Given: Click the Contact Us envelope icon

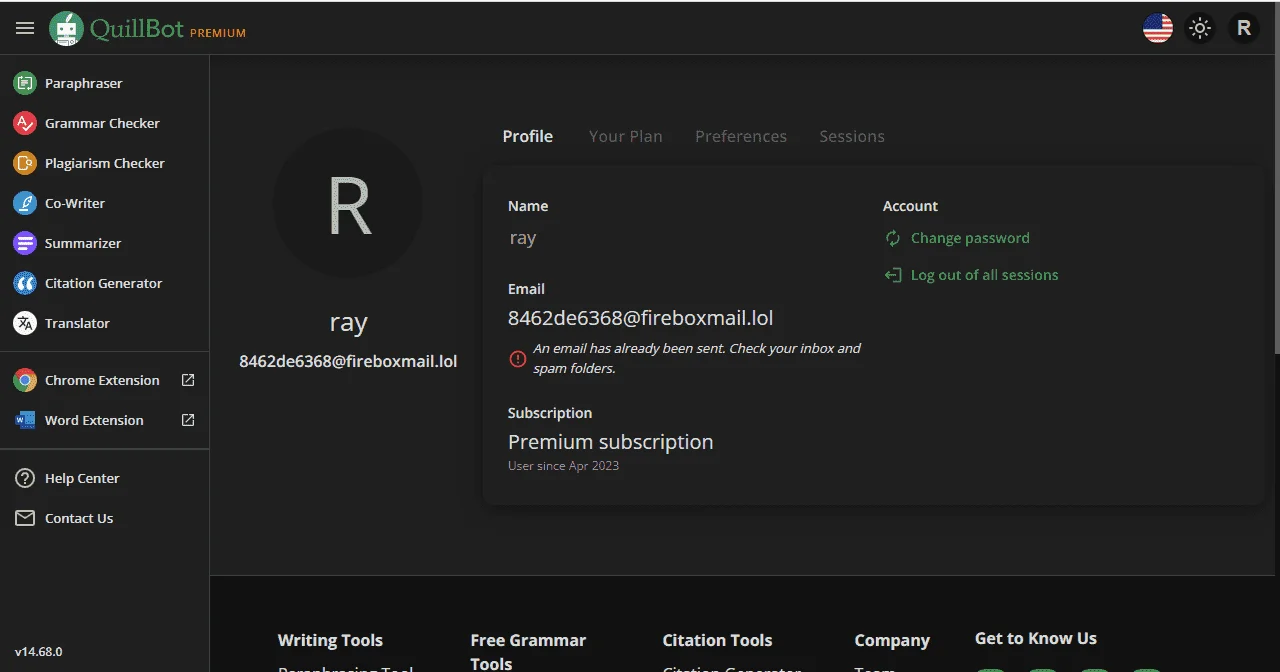Looking at the screenshot, I should point(25,518).
